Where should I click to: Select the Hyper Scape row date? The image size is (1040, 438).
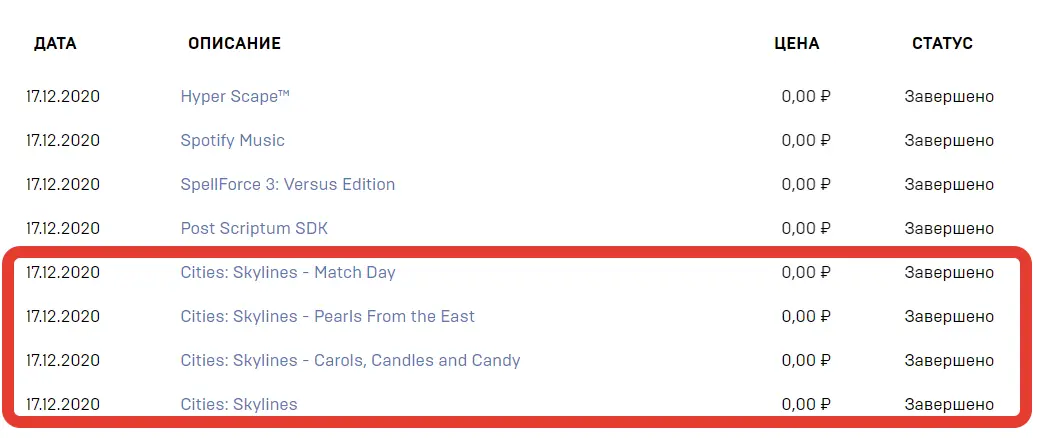point(63,97)
